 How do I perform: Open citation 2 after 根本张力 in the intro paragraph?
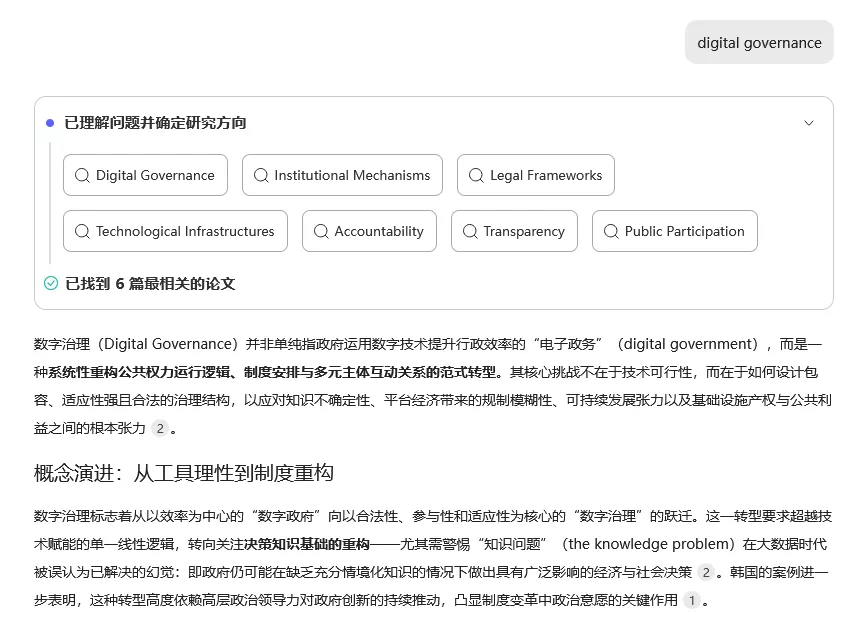(159, 428)
